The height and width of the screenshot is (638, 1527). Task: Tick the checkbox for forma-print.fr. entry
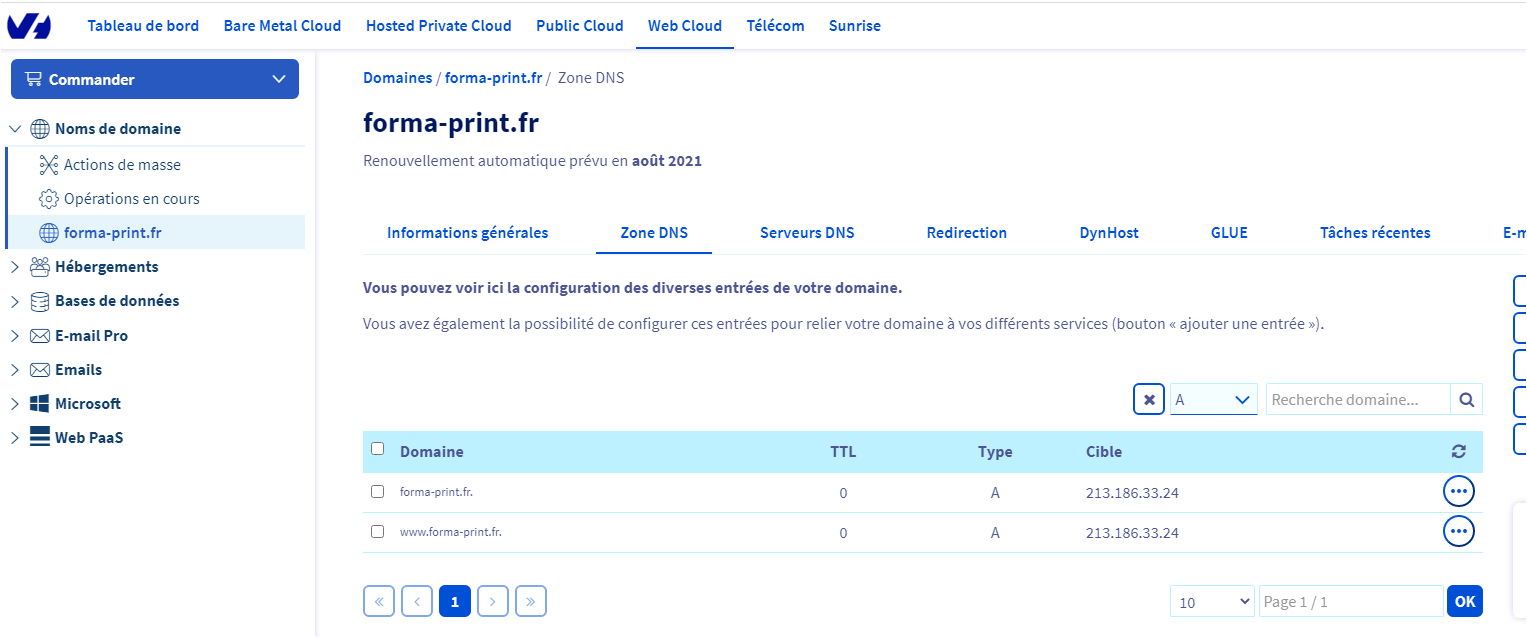377,492
